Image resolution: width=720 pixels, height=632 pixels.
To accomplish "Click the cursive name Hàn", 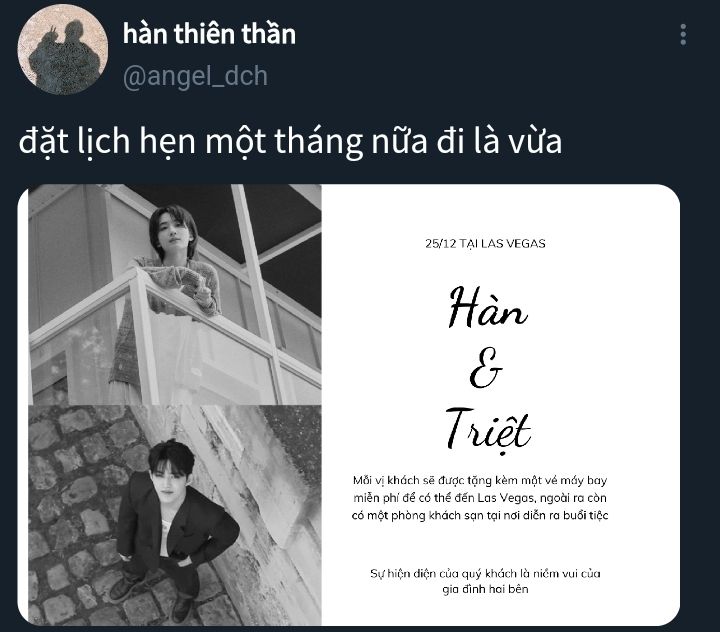I will (x=488, y=307).
